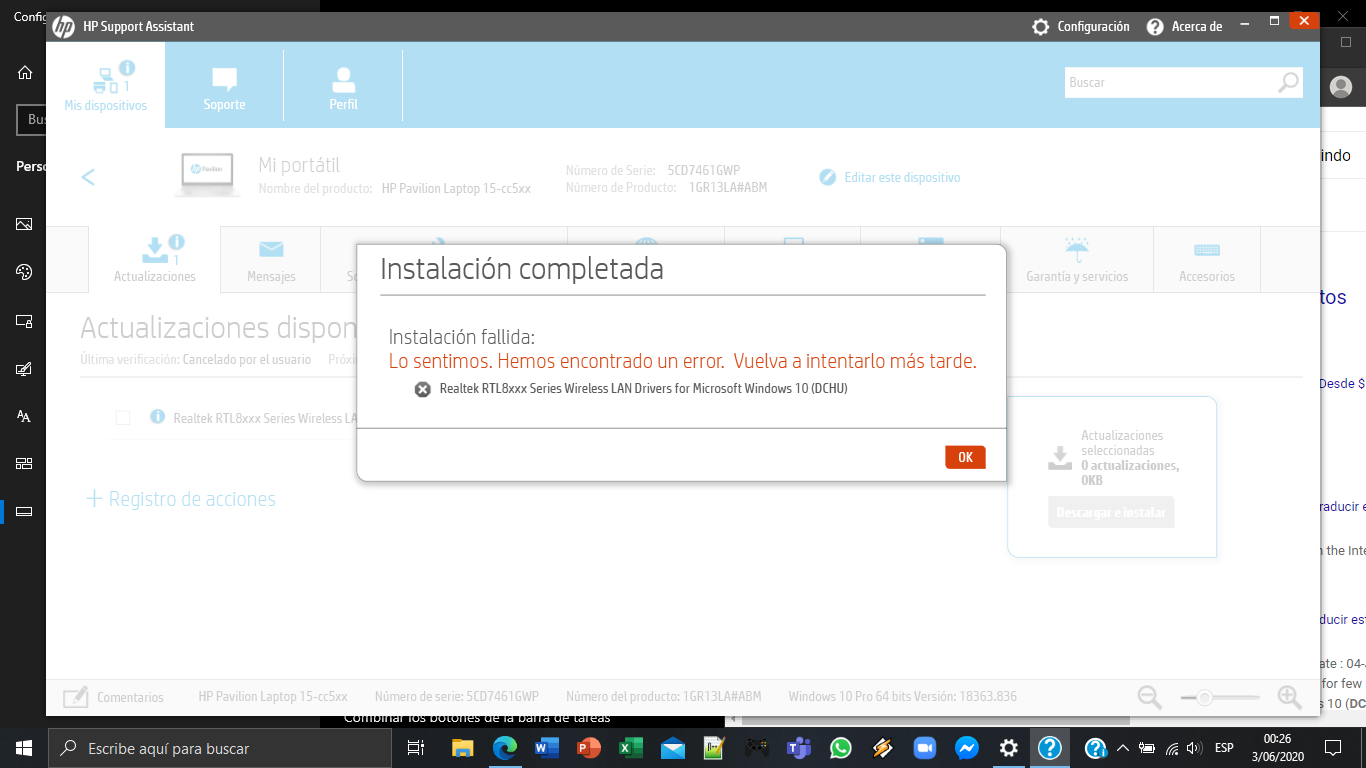This screenshot has width=1366, height=768.
Task: Open Configuración in HP Support Assistant title bar
Action: click(x=1081, y=27)
